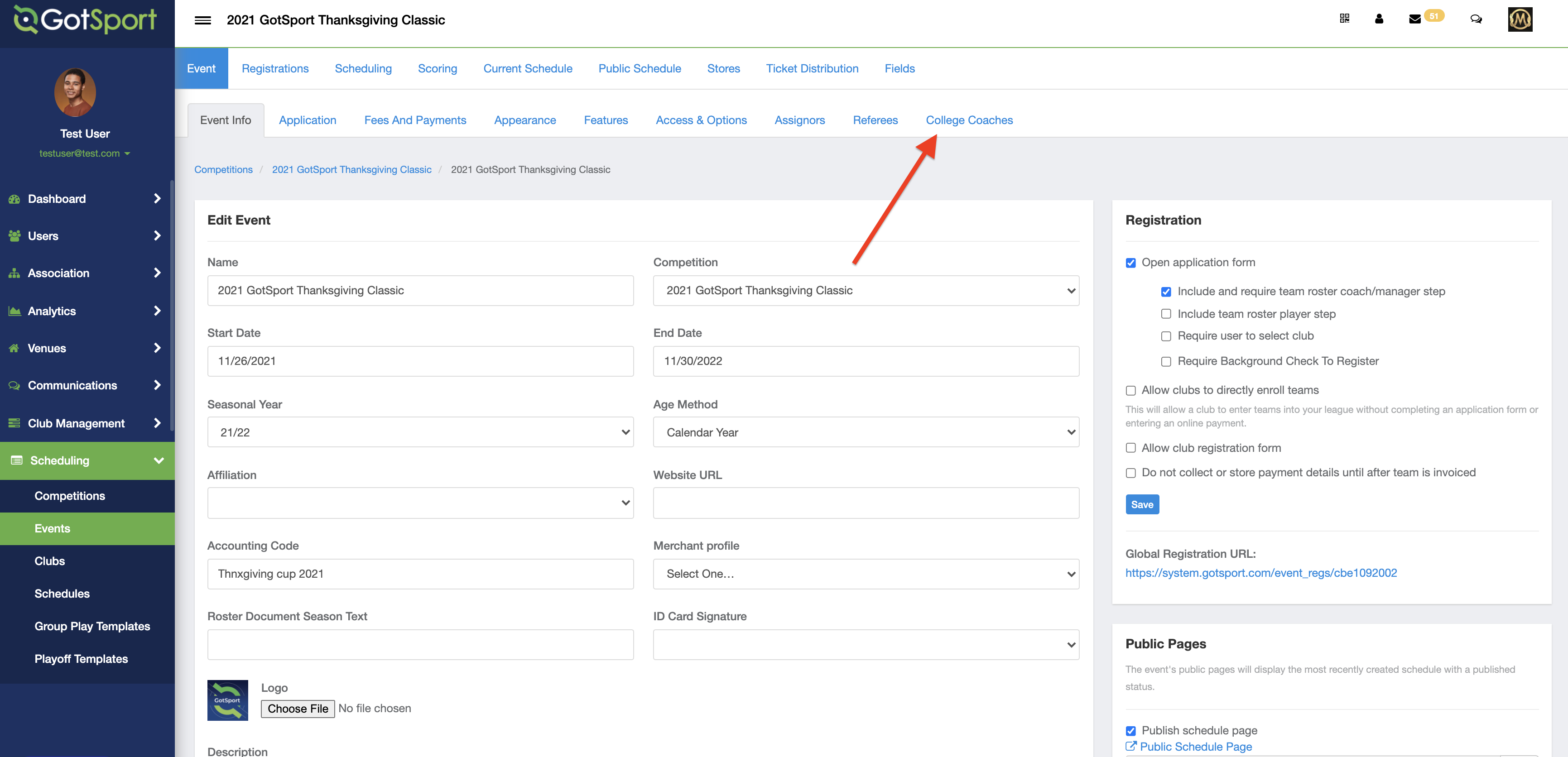Click the Dashboard gauge icon

(14, 199)
